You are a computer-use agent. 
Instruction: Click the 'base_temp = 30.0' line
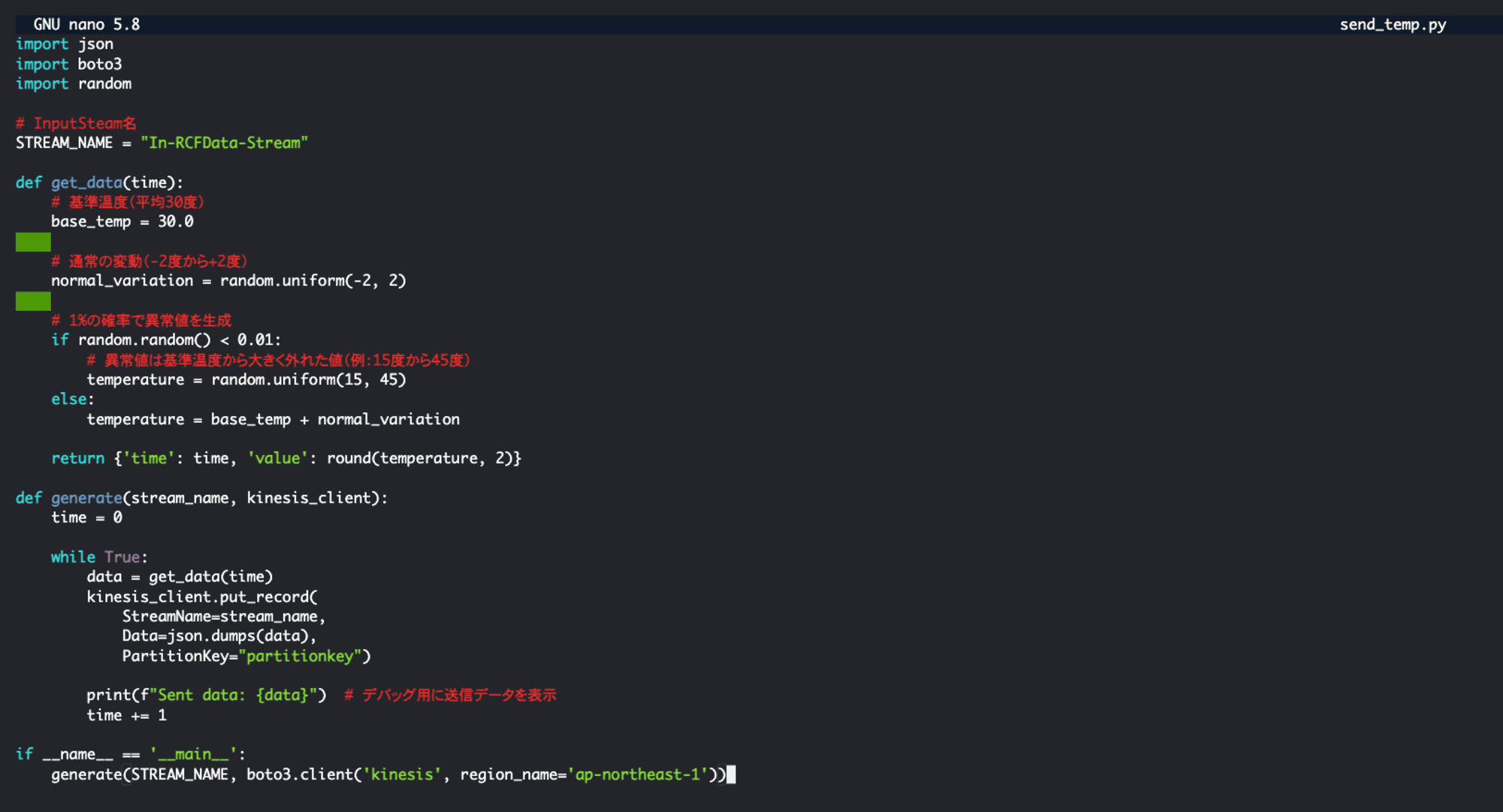tap(122, 222)
